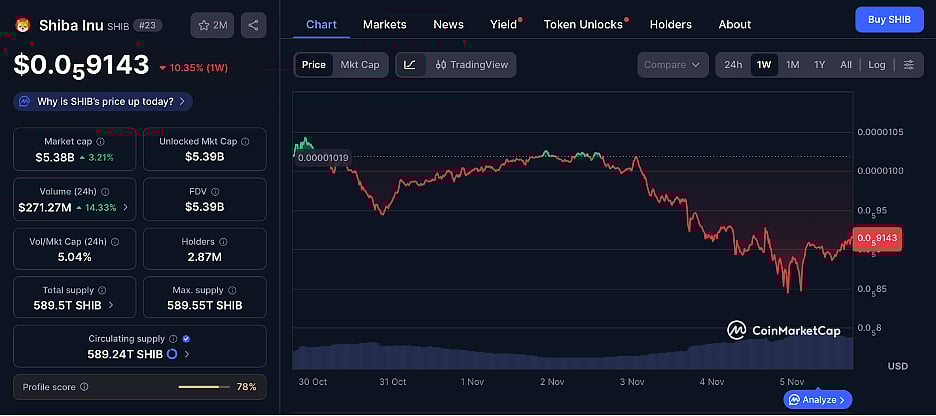Open the About tab
Image resolution: width=936 pixels, height=416 pixels.
coord(734,24)
